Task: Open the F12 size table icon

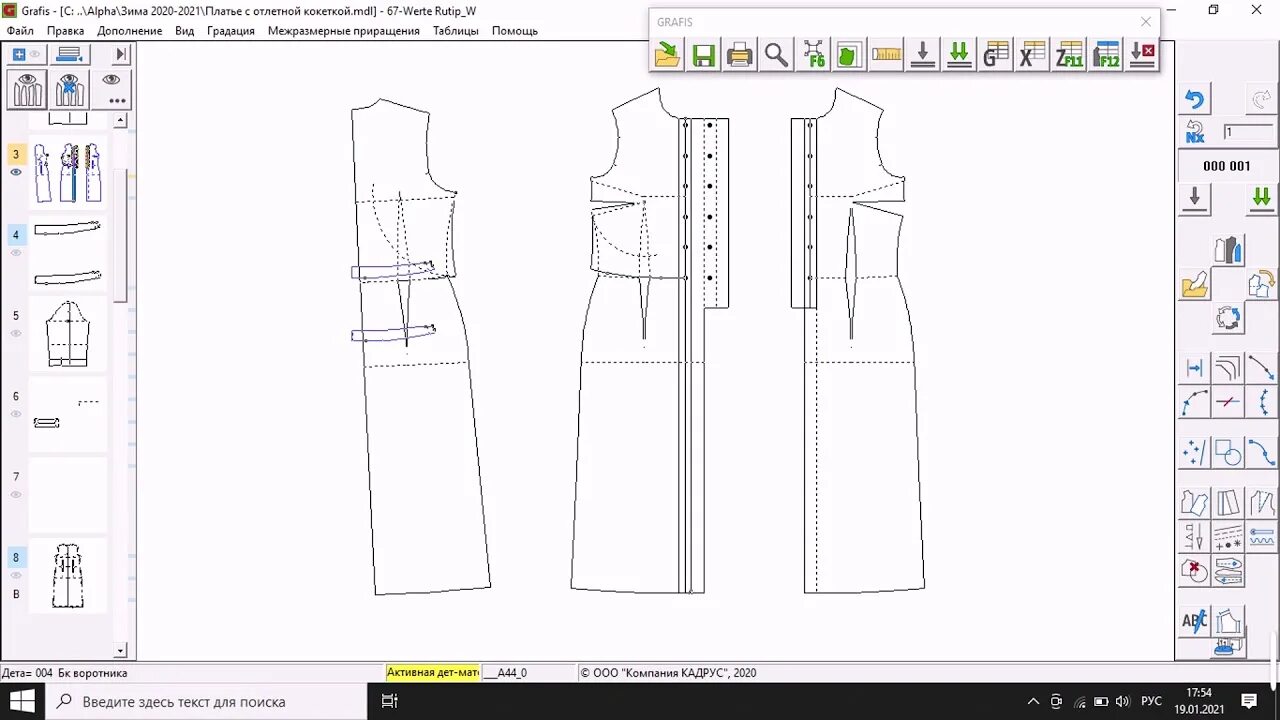Action: (x=1105, y=55)
